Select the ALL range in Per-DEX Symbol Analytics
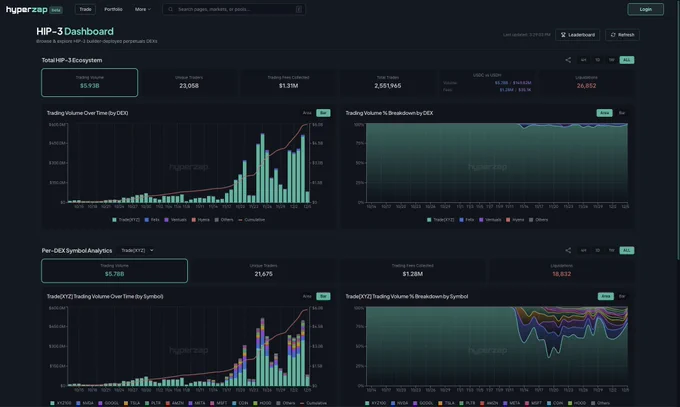 tap(627, 250)
